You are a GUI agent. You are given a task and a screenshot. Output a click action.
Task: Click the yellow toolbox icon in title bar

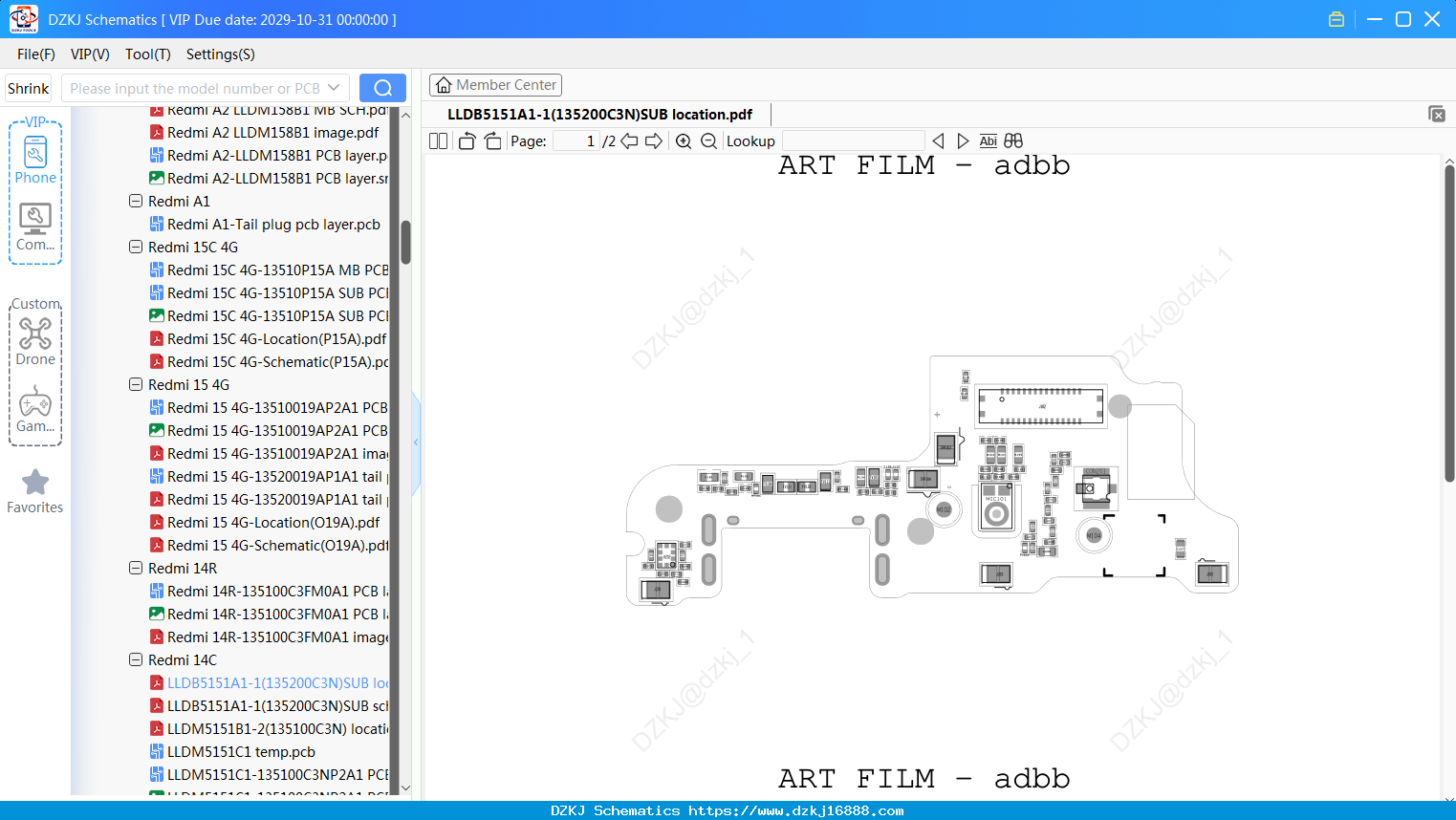pos(1336,19)
